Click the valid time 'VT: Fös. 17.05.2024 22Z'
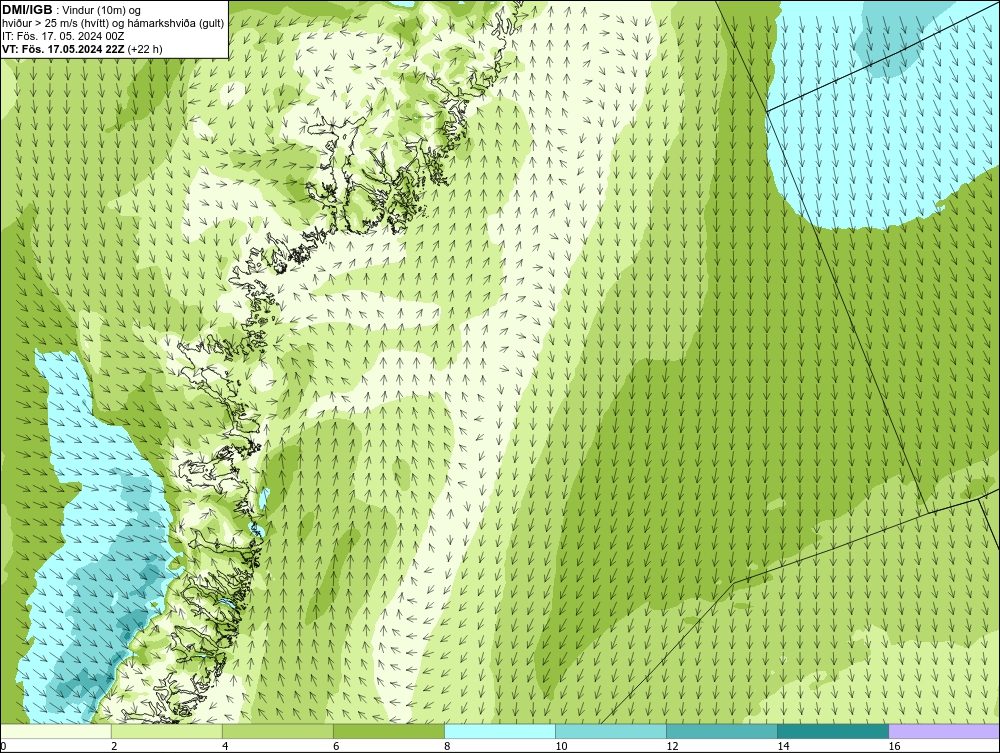1000x753 pixels. (64, 49)
